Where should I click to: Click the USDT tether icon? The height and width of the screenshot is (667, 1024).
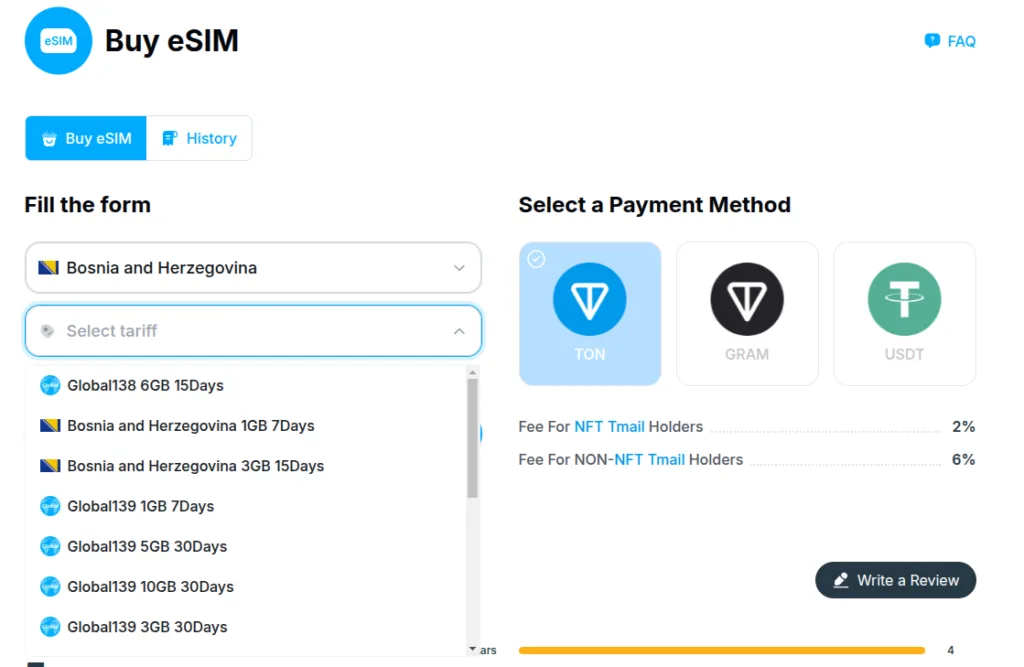pos(904,299)
